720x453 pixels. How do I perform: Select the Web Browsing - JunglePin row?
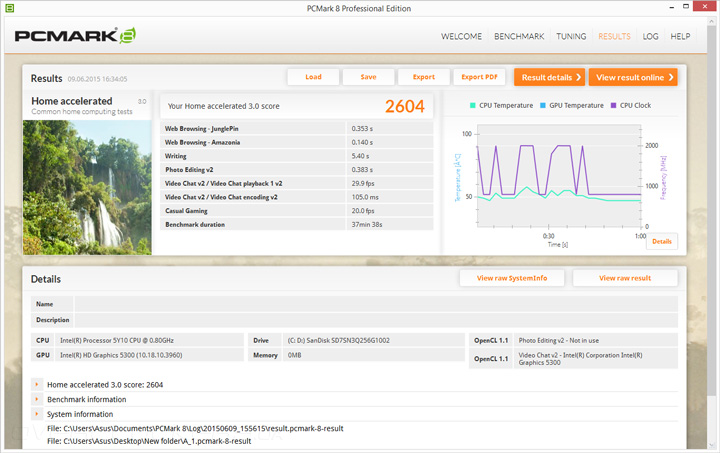coord(297,129)
